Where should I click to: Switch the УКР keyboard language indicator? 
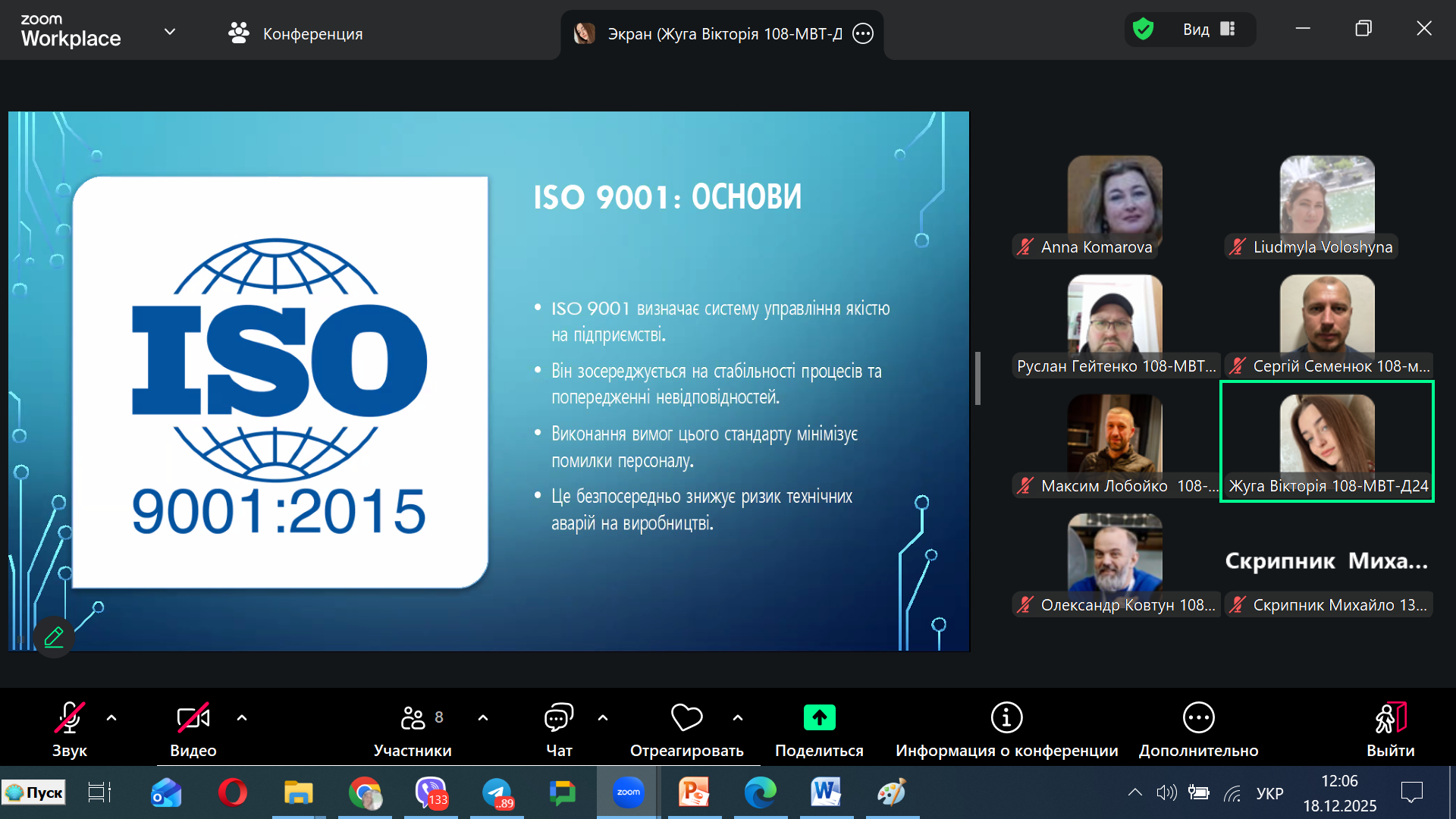pyautogui.click(x=1269, y=793)
